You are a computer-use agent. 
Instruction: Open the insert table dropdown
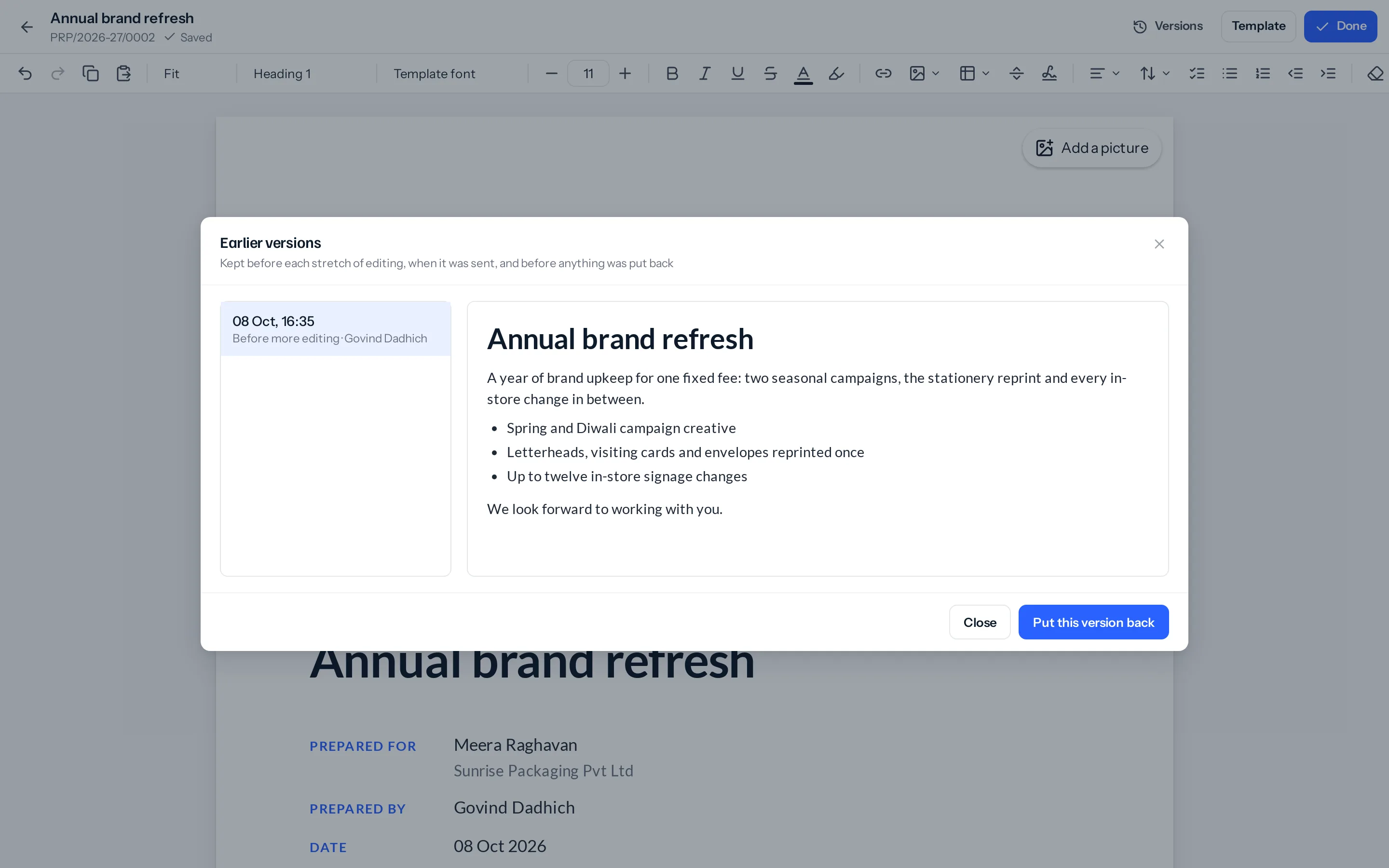coord(974,73)
